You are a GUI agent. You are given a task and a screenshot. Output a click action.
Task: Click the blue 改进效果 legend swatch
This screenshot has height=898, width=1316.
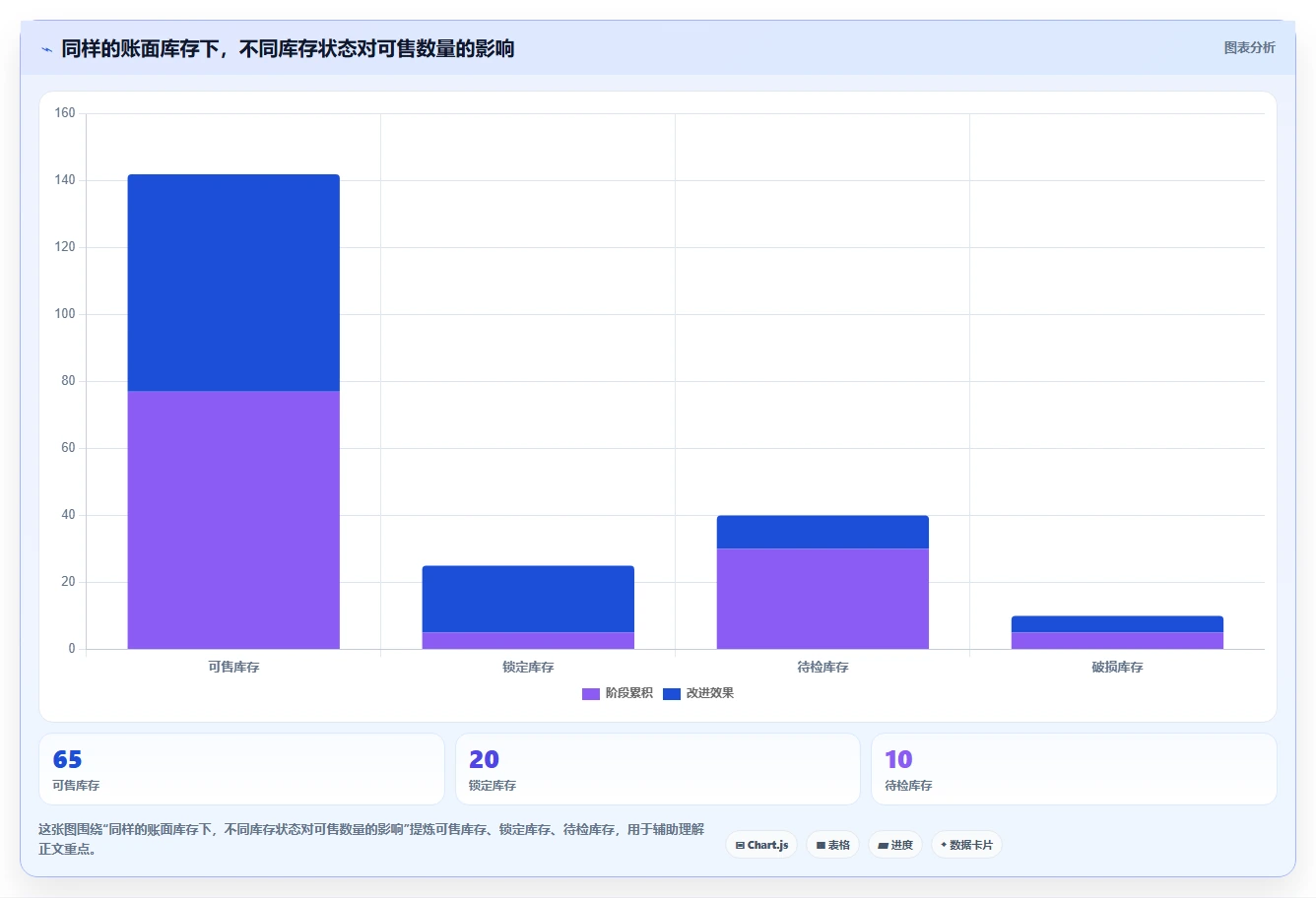click(672, 693)
